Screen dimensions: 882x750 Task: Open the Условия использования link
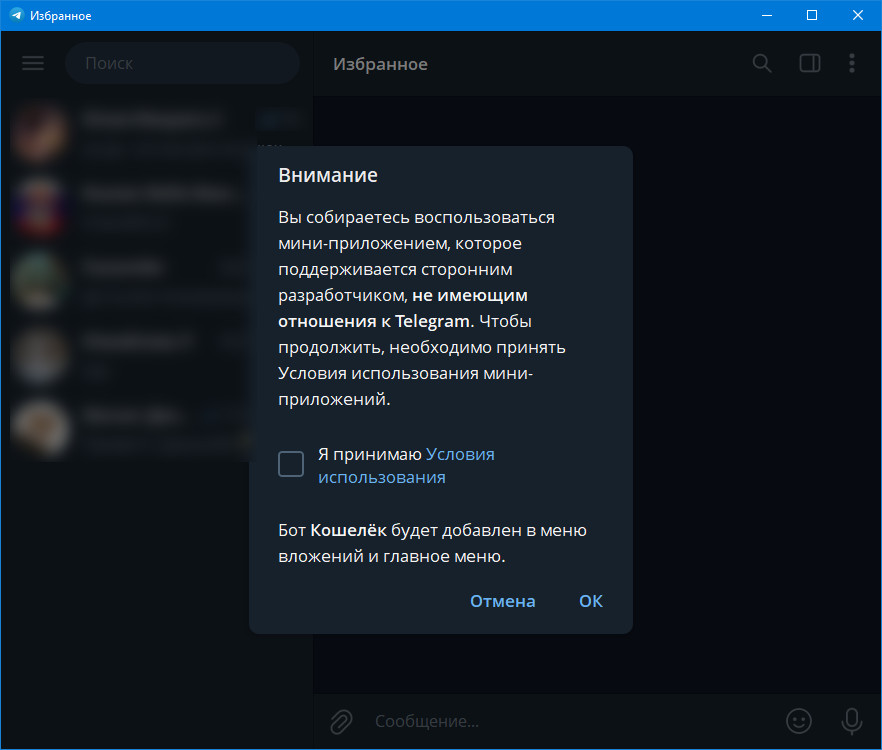[406, 466]
